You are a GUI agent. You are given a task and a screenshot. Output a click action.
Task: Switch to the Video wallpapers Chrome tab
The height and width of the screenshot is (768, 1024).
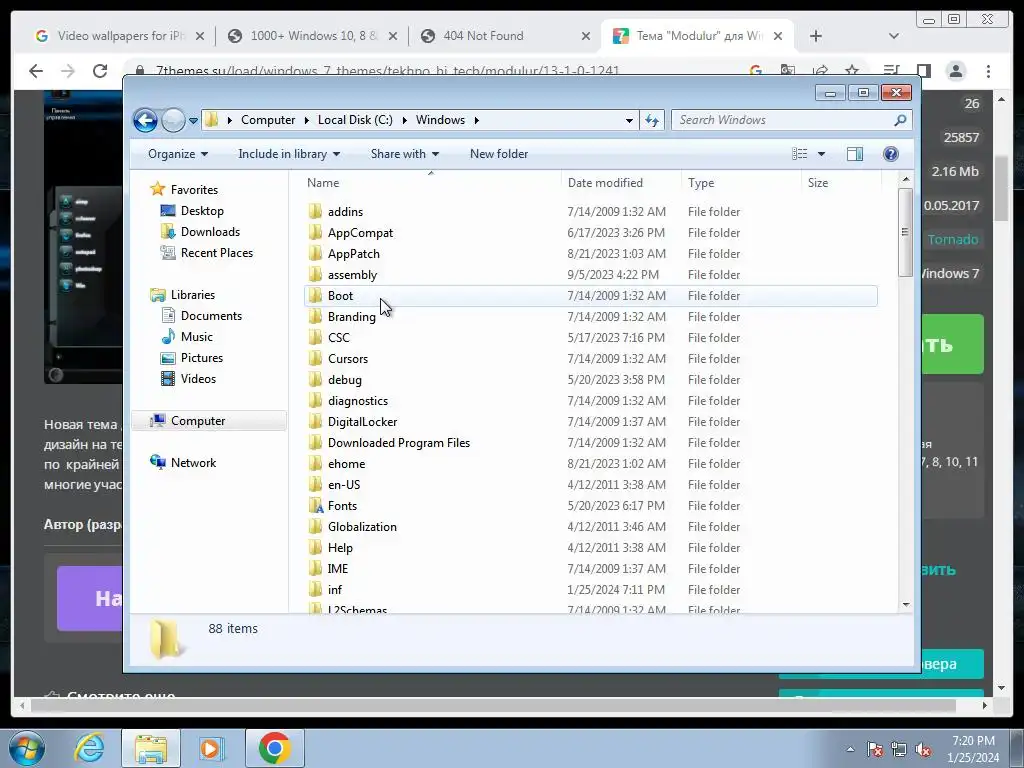click(120, 36)
